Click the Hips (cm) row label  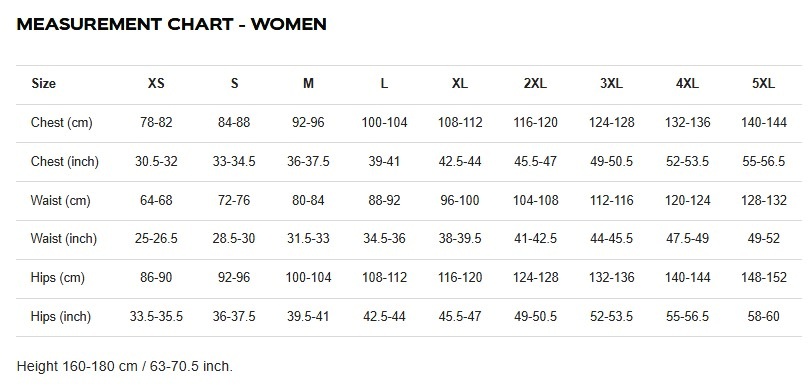(58, 278)
